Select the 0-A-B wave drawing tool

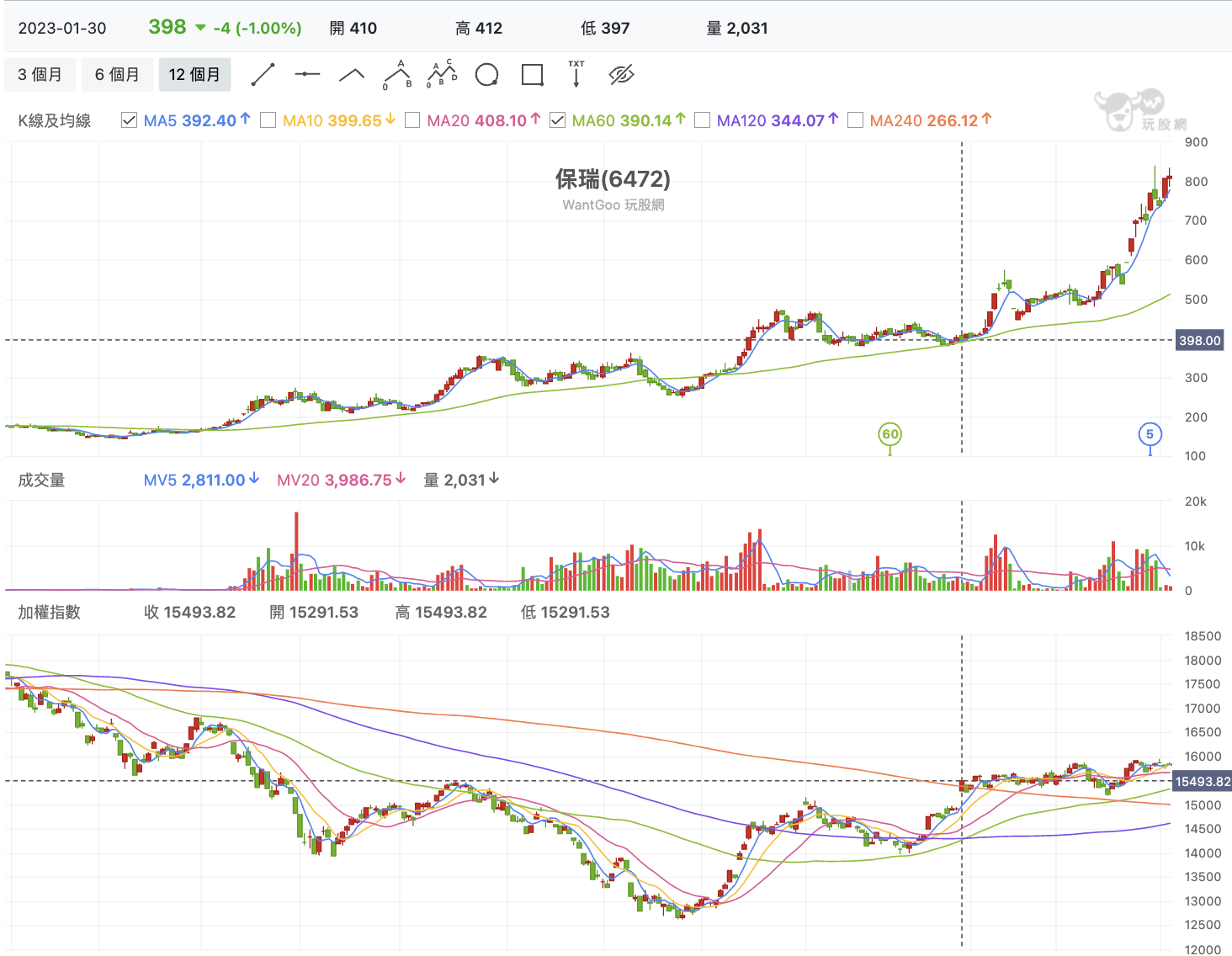click(397, 75)
